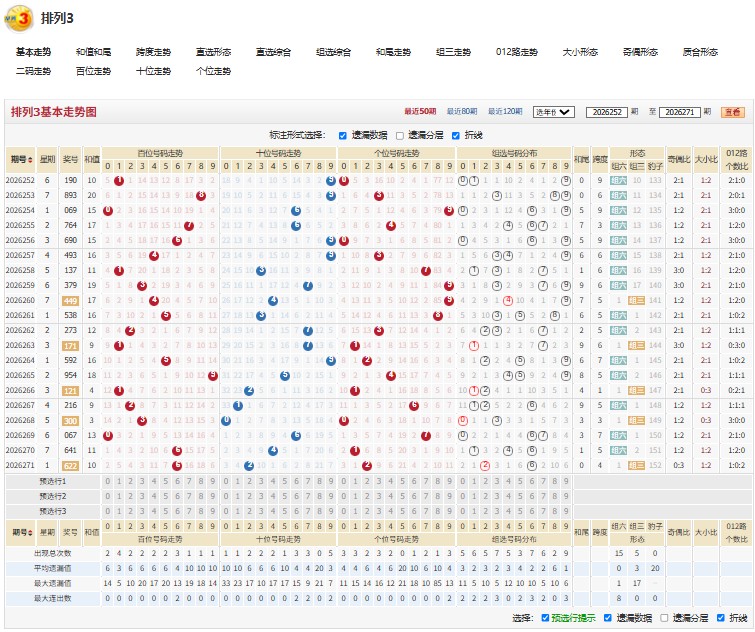Show 最近120期 results
Image resolution: width=755 pixels, height=632 pixels.
[505, 112]
